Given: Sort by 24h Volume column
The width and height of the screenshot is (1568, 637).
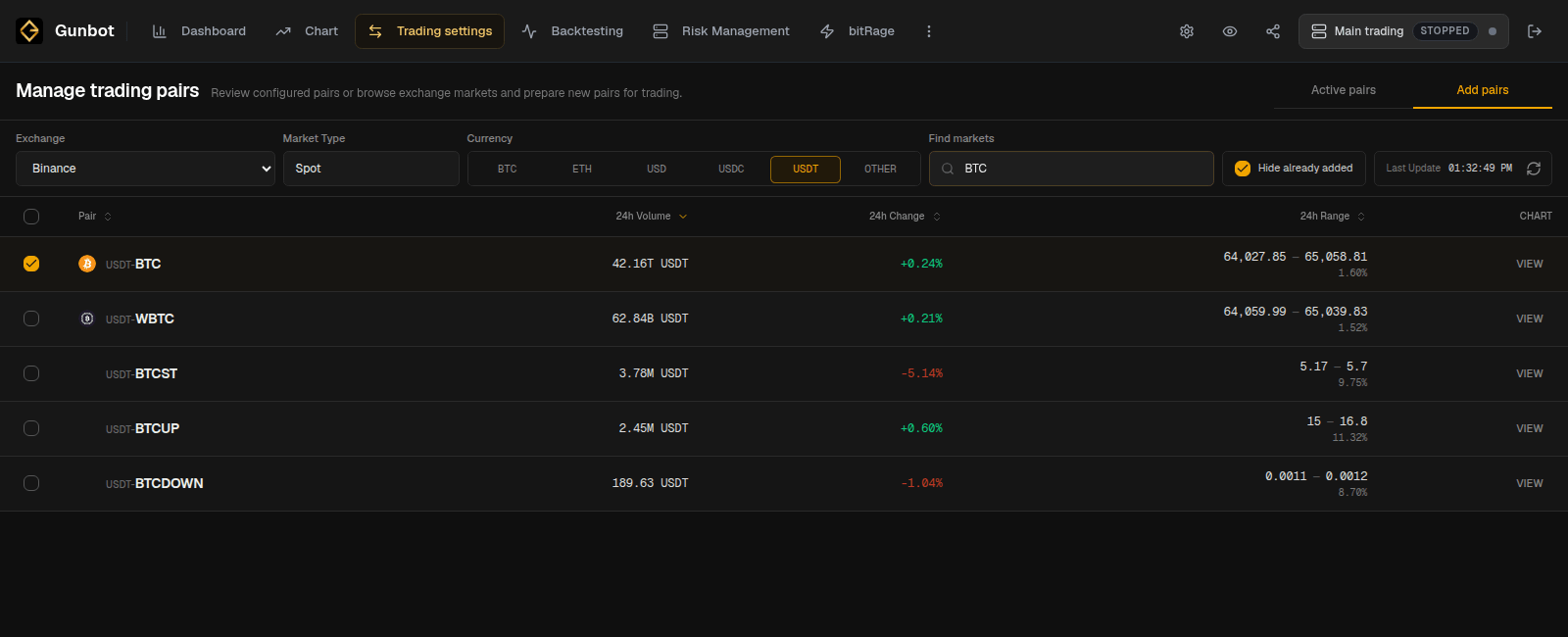Looking at the screenshot, I should pos(652,217).
